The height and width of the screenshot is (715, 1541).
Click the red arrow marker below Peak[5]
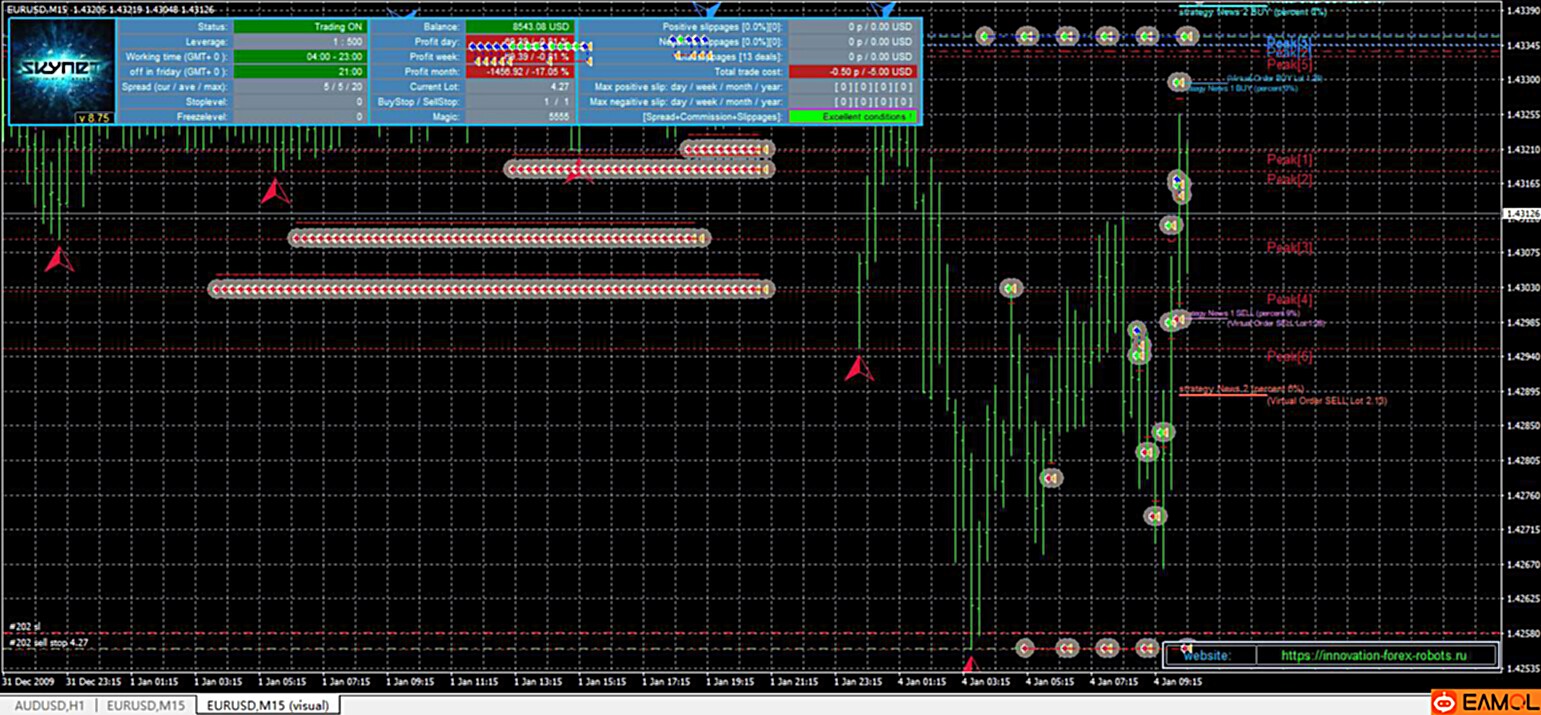[x=858, y=368]
